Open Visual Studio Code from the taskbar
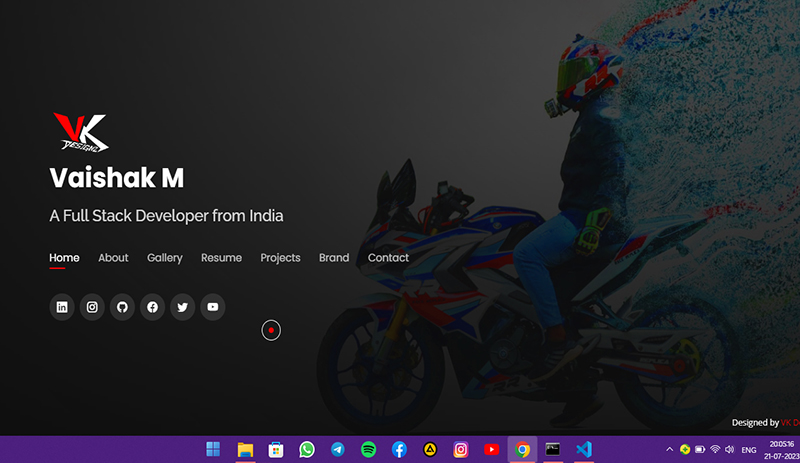The height and width of the screenshot is (463, 800). (x=584, y=449)
